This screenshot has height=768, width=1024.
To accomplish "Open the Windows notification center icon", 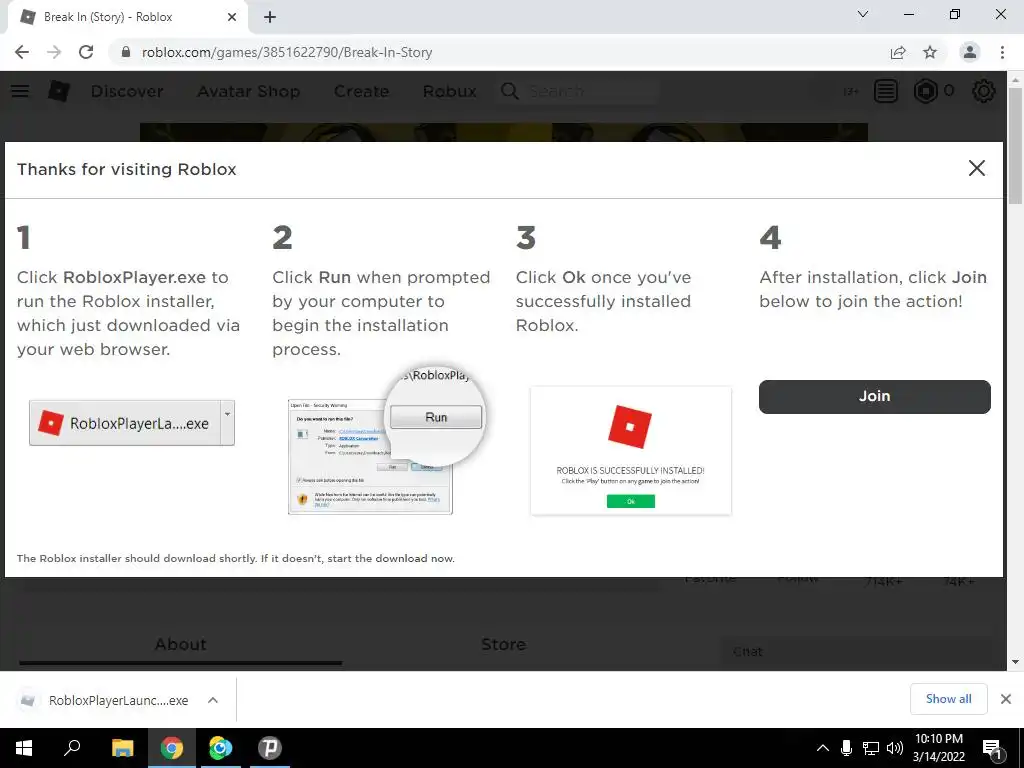I will 992,749.
